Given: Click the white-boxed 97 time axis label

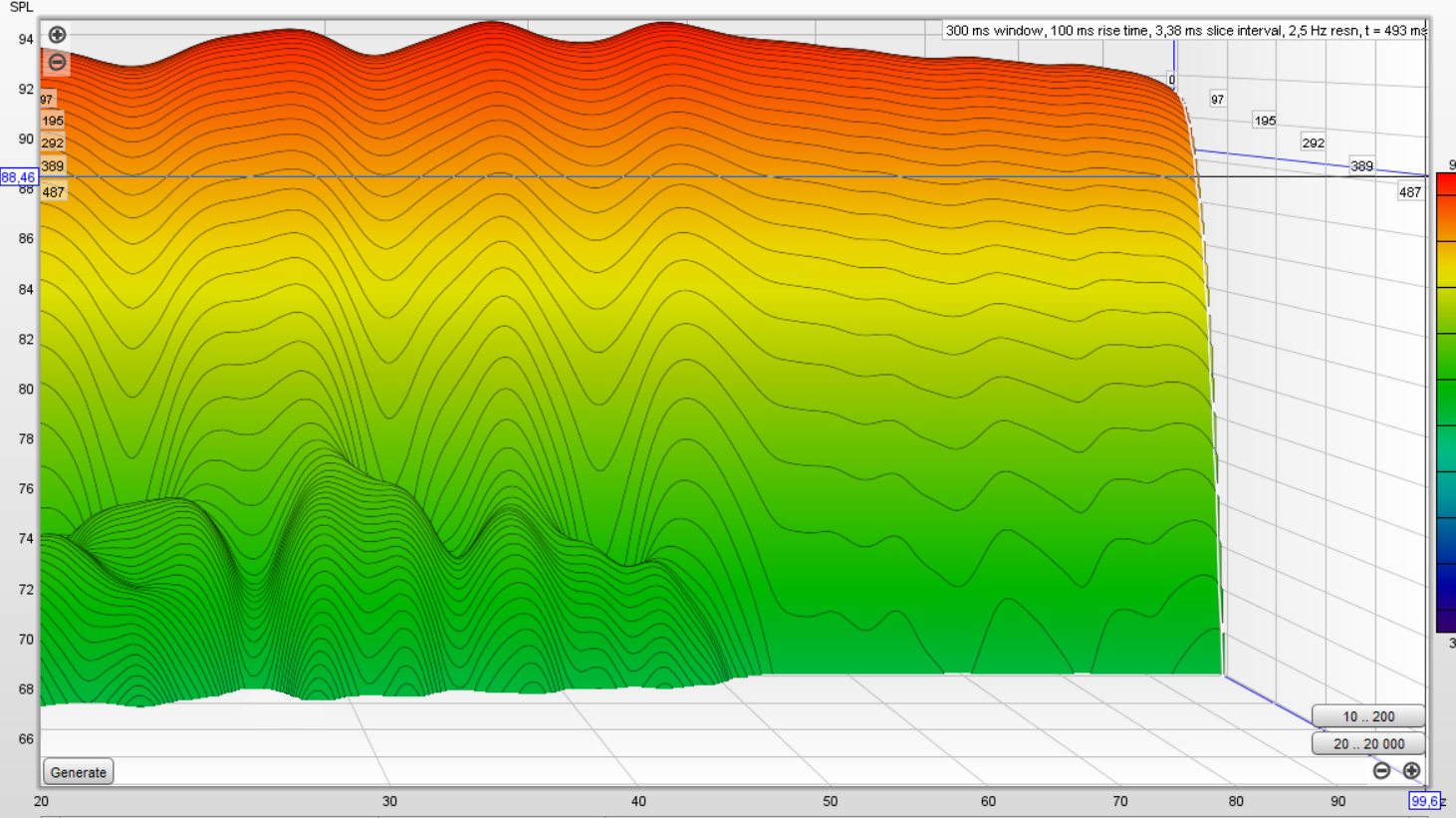Looking at the screenshot, I should (1217, 100).
